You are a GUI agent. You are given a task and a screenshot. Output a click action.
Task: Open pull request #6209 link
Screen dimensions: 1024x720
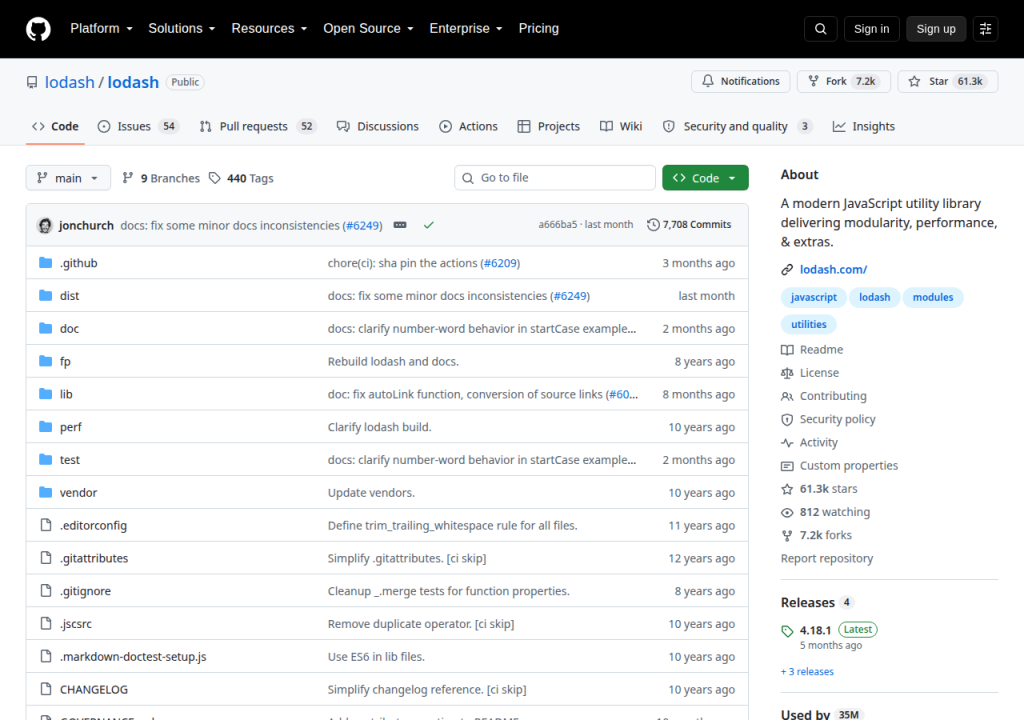tap(500, 263)
